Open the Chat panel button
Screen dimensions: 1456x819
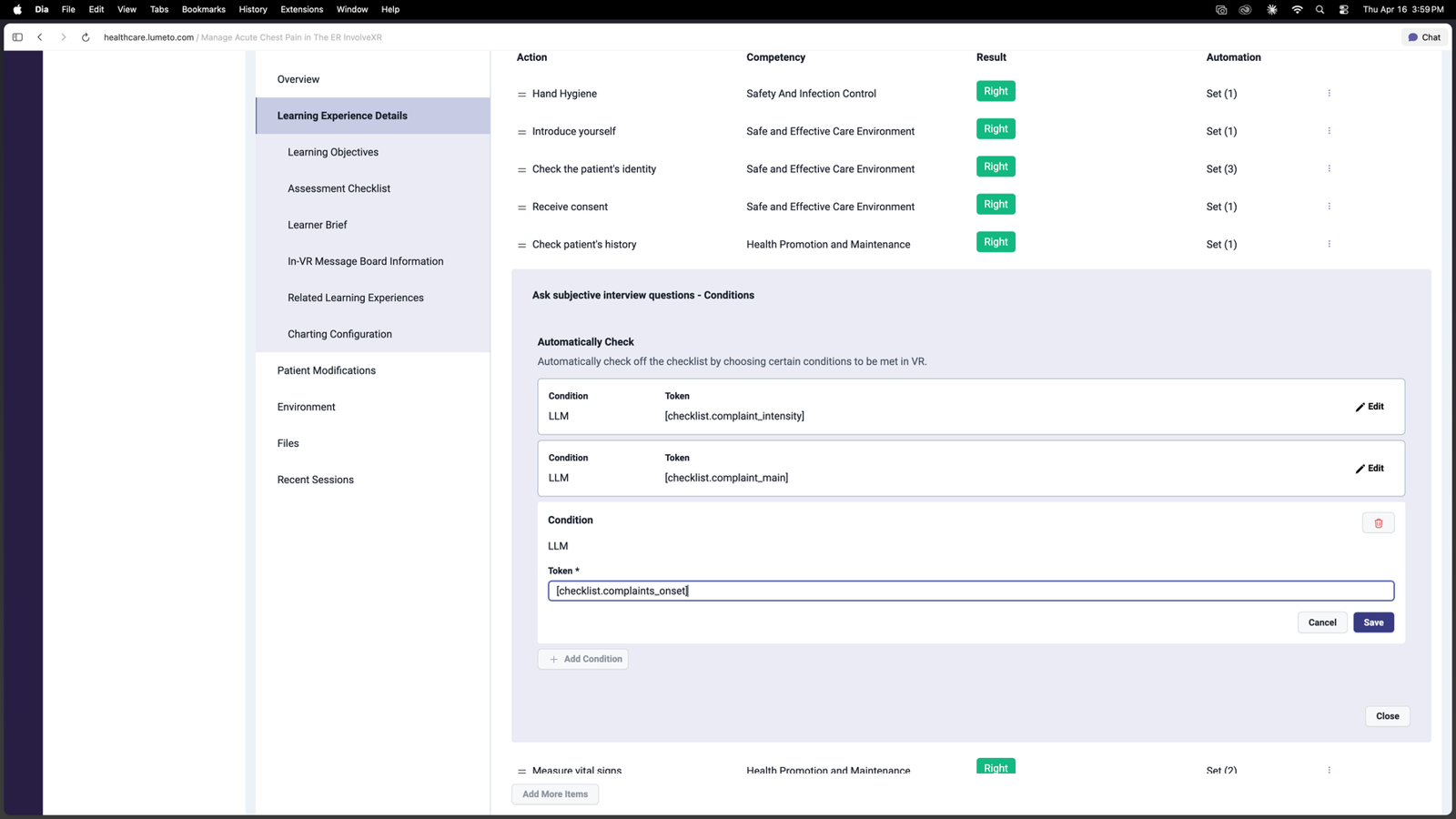1424,37
